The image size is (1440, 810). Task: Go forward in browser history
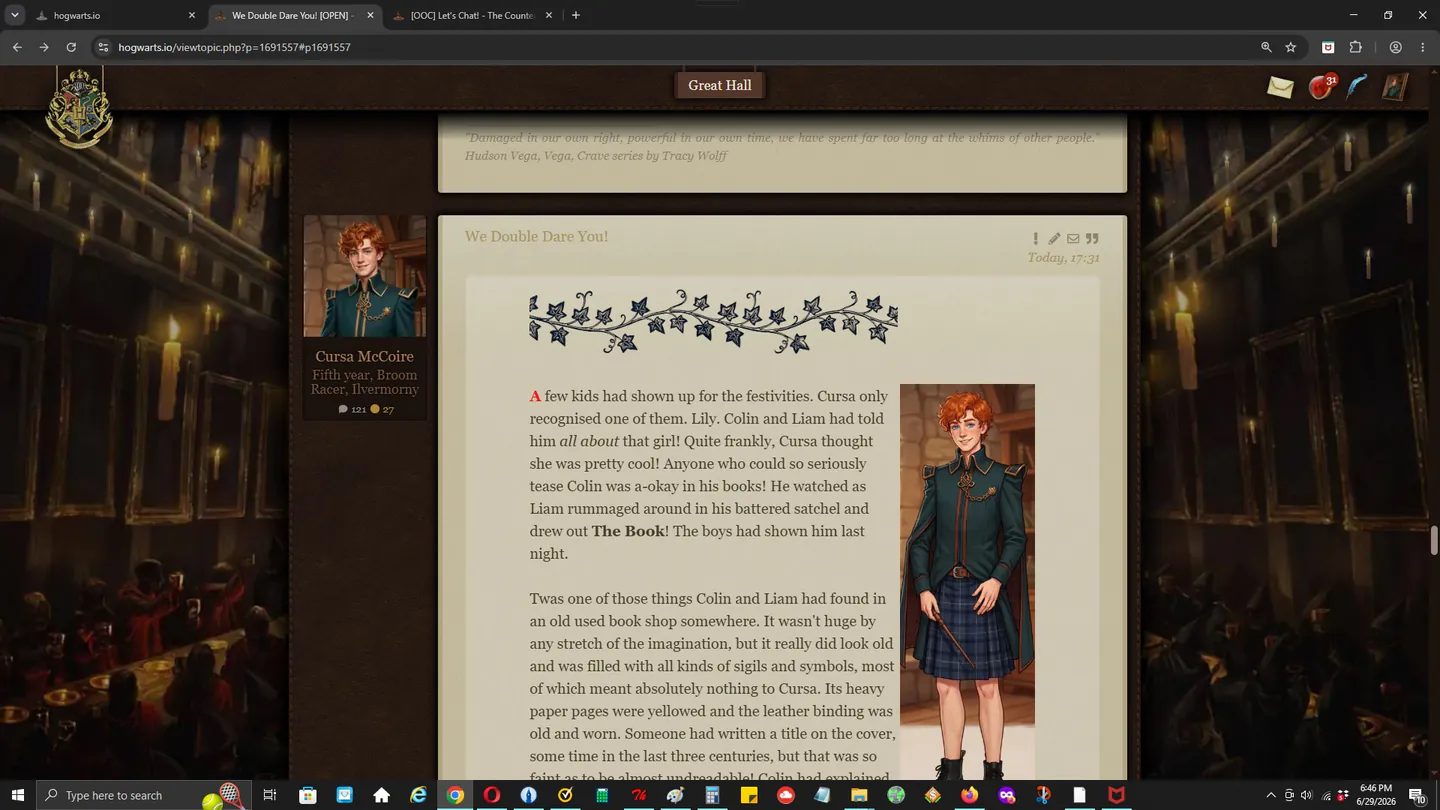pyautogui.click(x=44, y=47)
